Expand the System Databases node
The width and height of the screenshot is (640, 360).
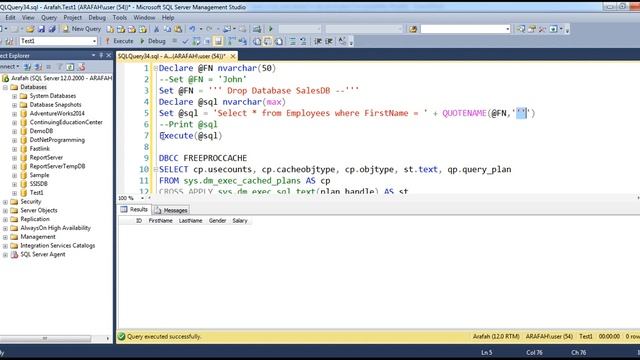[x=14, y=96]
